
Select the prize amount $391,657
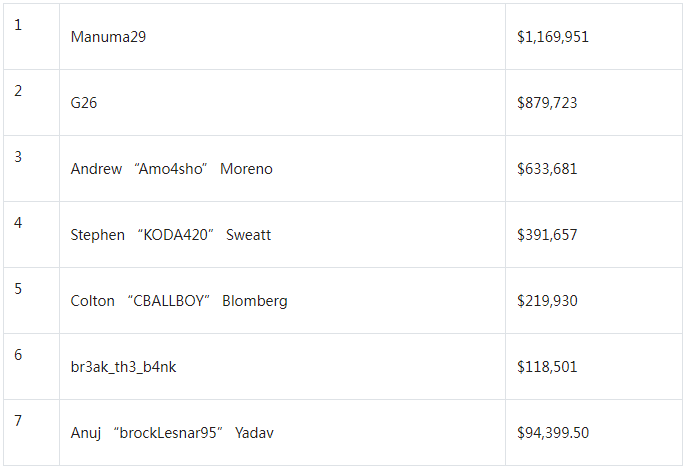547,235
